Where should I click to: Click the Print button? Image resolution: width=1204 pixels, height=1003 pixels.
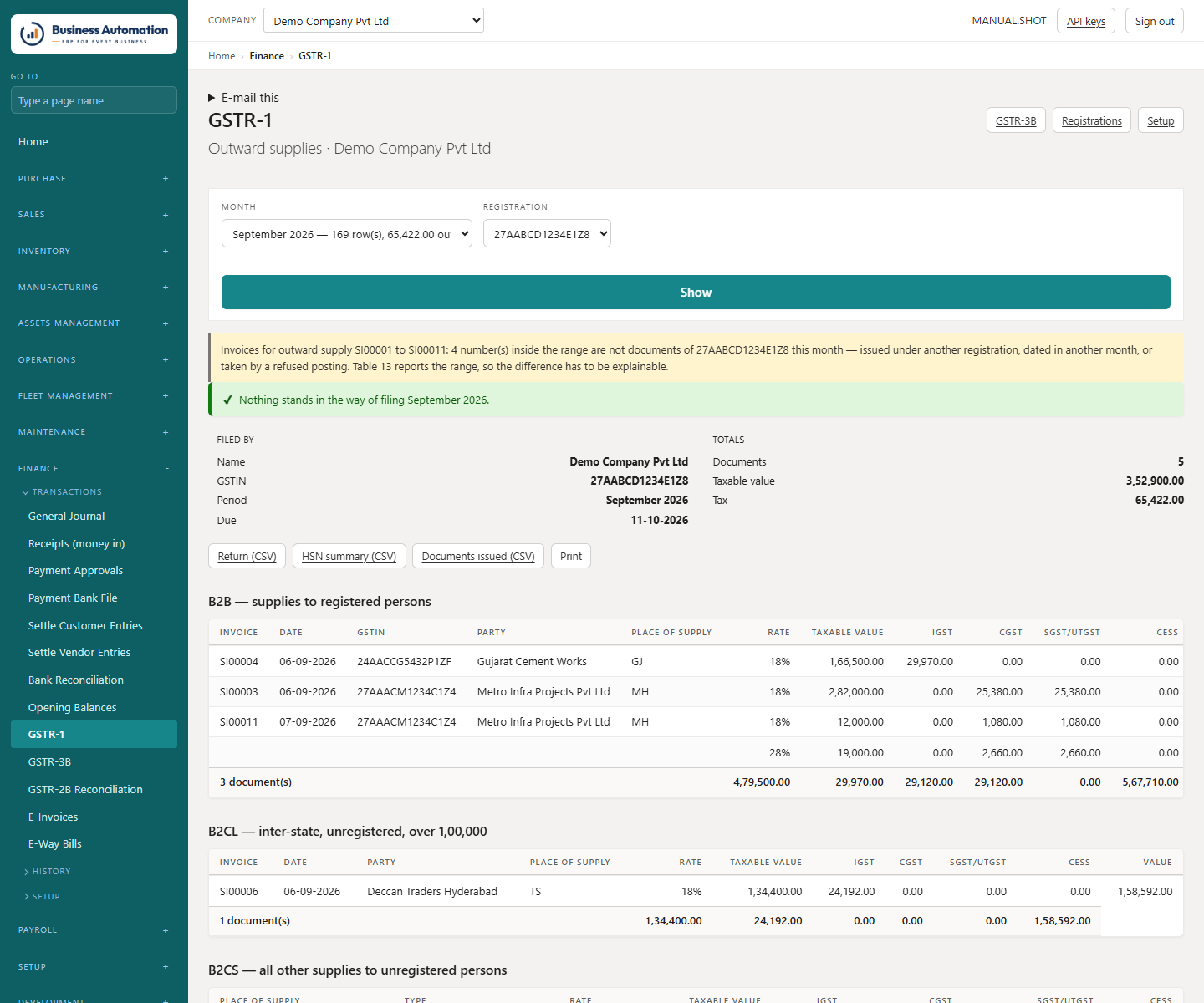[x=571, y=557]
